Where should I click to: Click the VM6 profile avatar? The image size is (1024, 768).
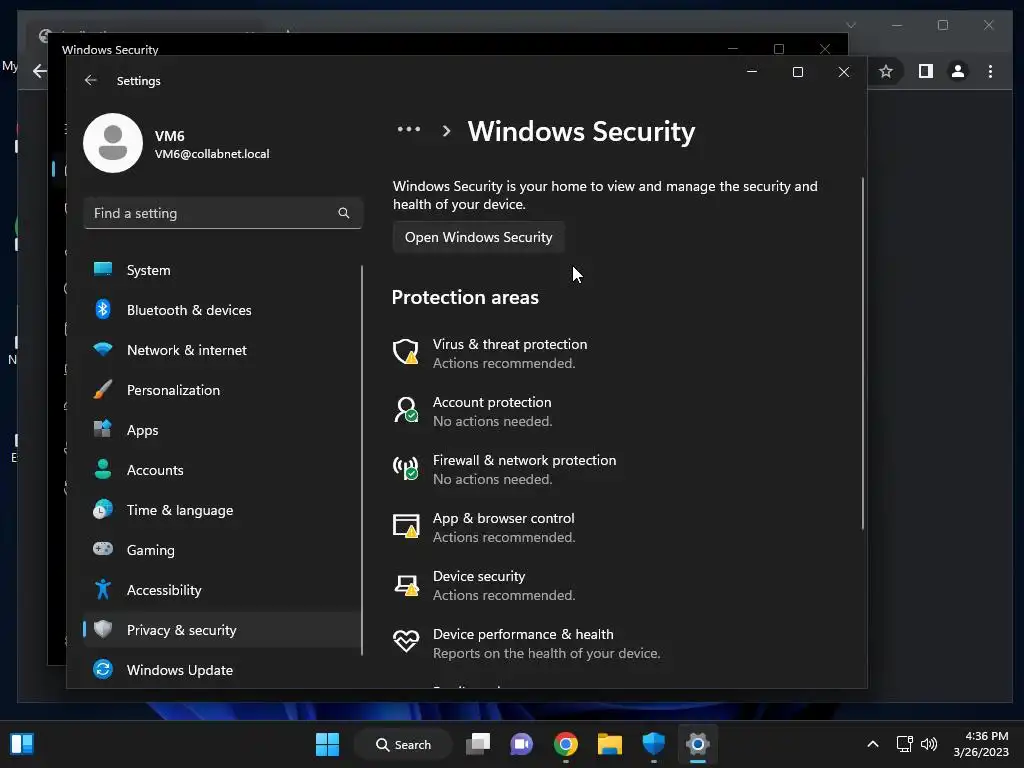pyautogui.click(x=113, y=143)
